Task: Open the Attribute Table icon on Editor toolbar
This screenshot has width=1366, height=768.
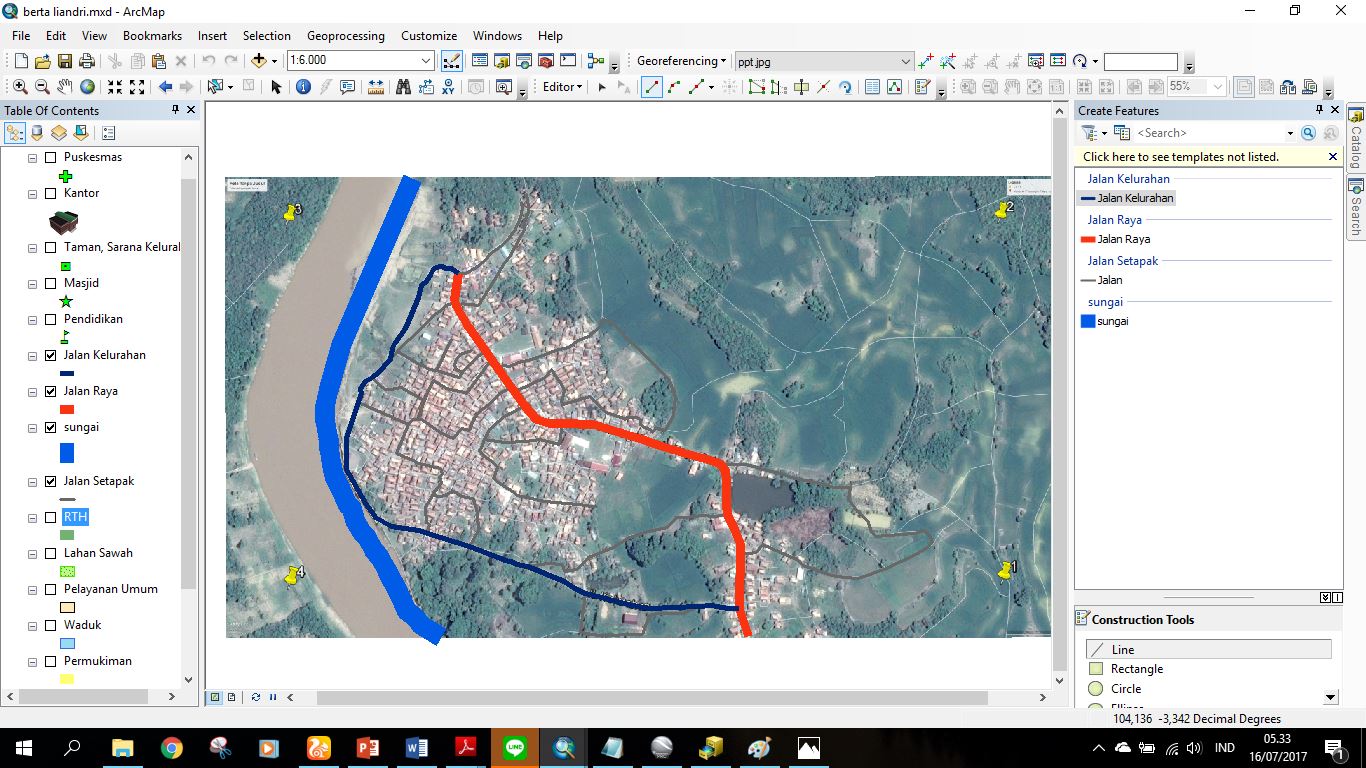Action: [873, 87]
